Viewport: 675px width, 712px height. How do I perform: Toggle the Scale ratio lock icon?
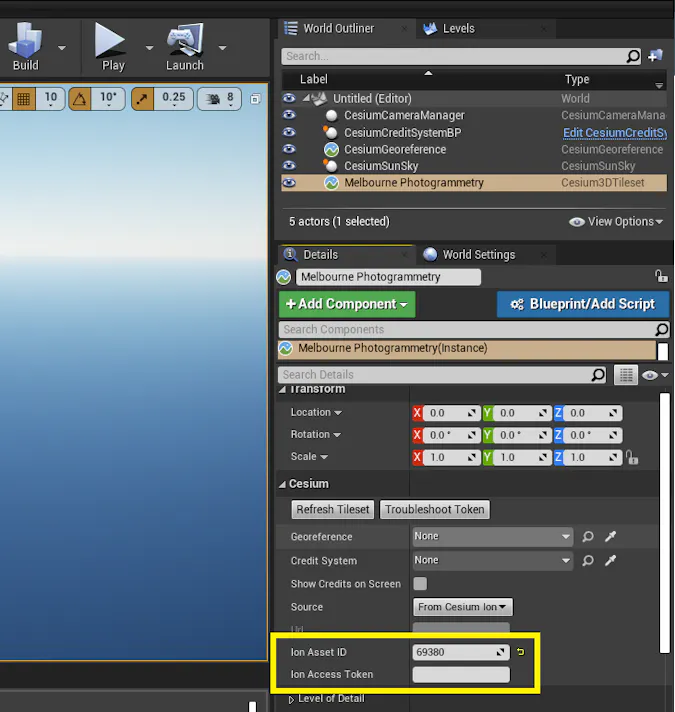click(x=631, y=457)
